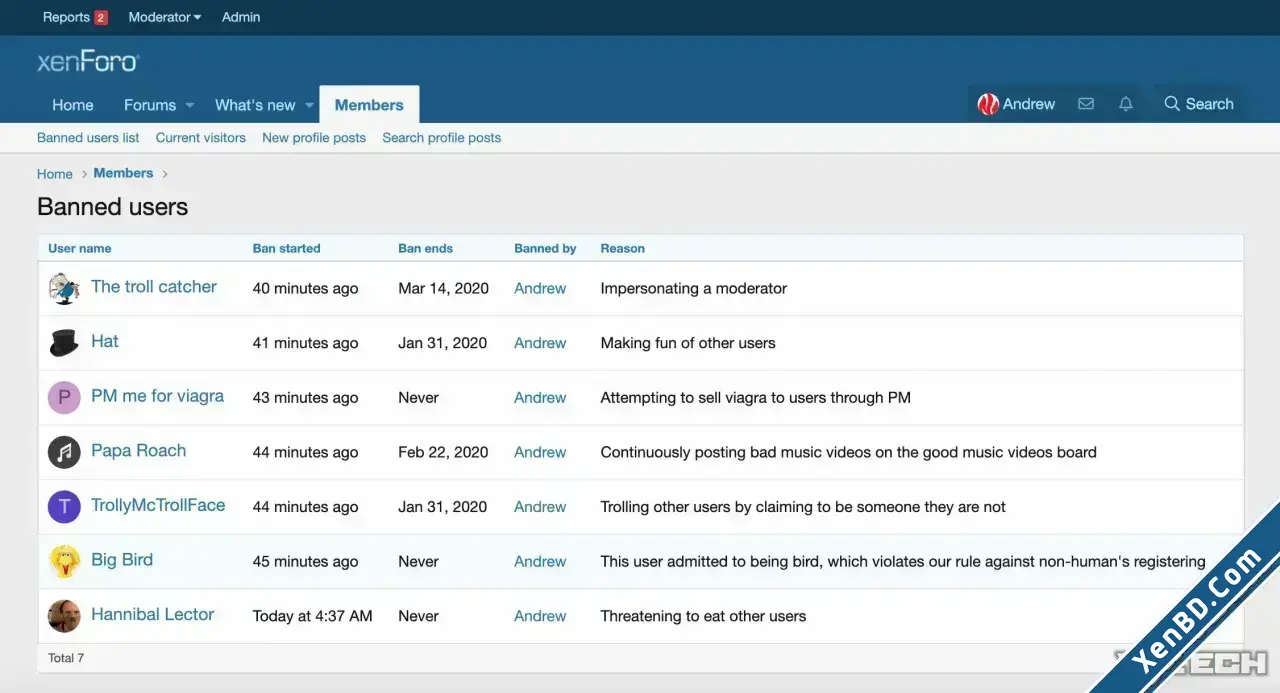The width and height of the screenshot is (1280, 693).
Task: Open Hat's user profile
Action: pyautogui.click(x=105, y=342)
